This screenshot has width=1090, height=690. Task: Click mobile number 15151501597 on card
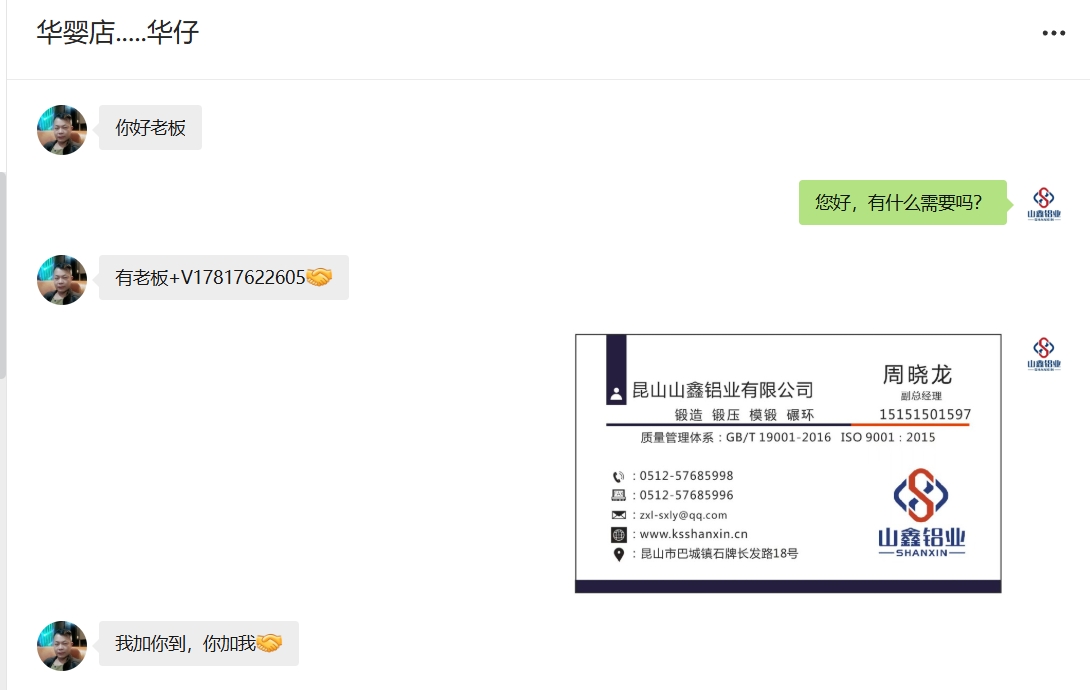[x=925, y=414]
